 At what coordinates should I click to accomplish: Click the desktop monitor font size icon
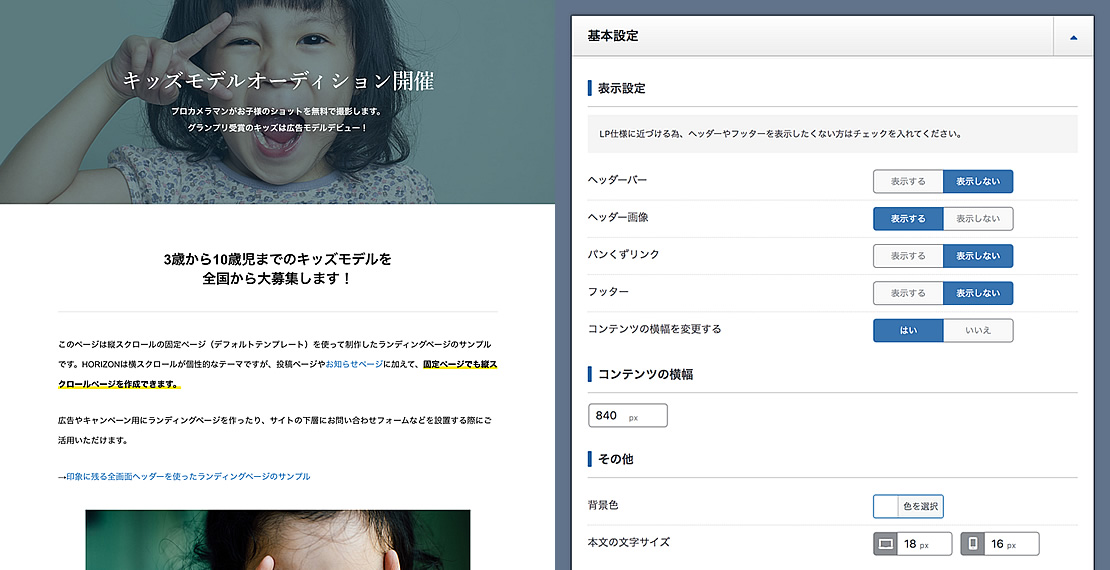click(x=886, y=544)
